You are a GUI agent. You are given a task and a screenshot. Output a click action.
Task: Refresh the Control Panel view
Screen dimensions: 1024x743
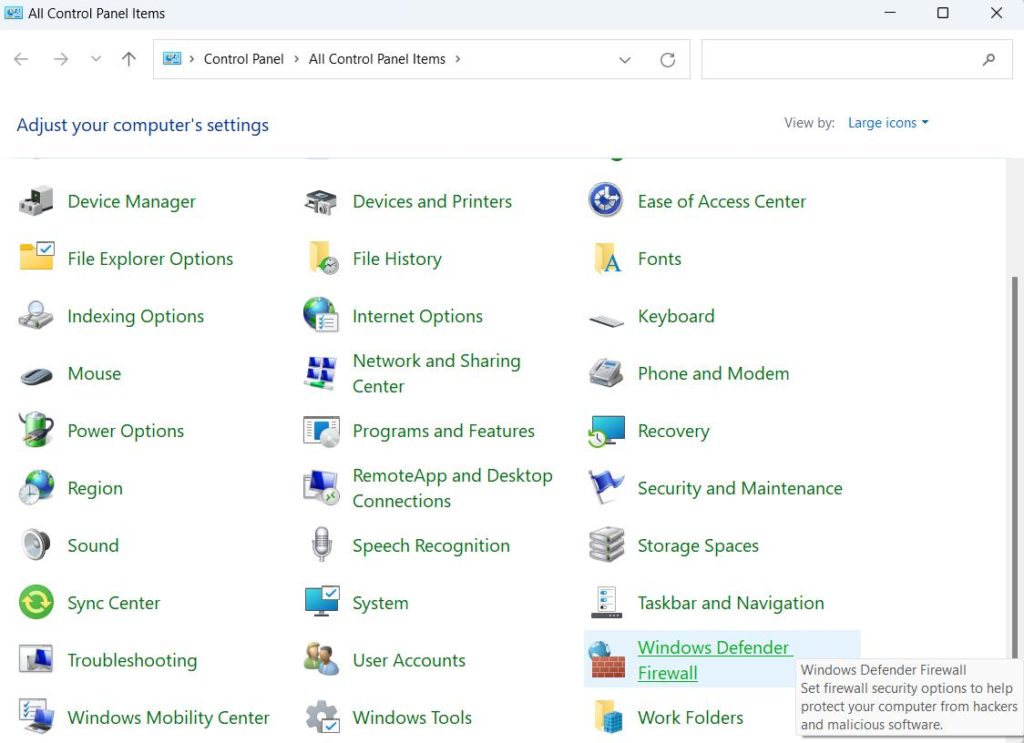pos(667,59)
